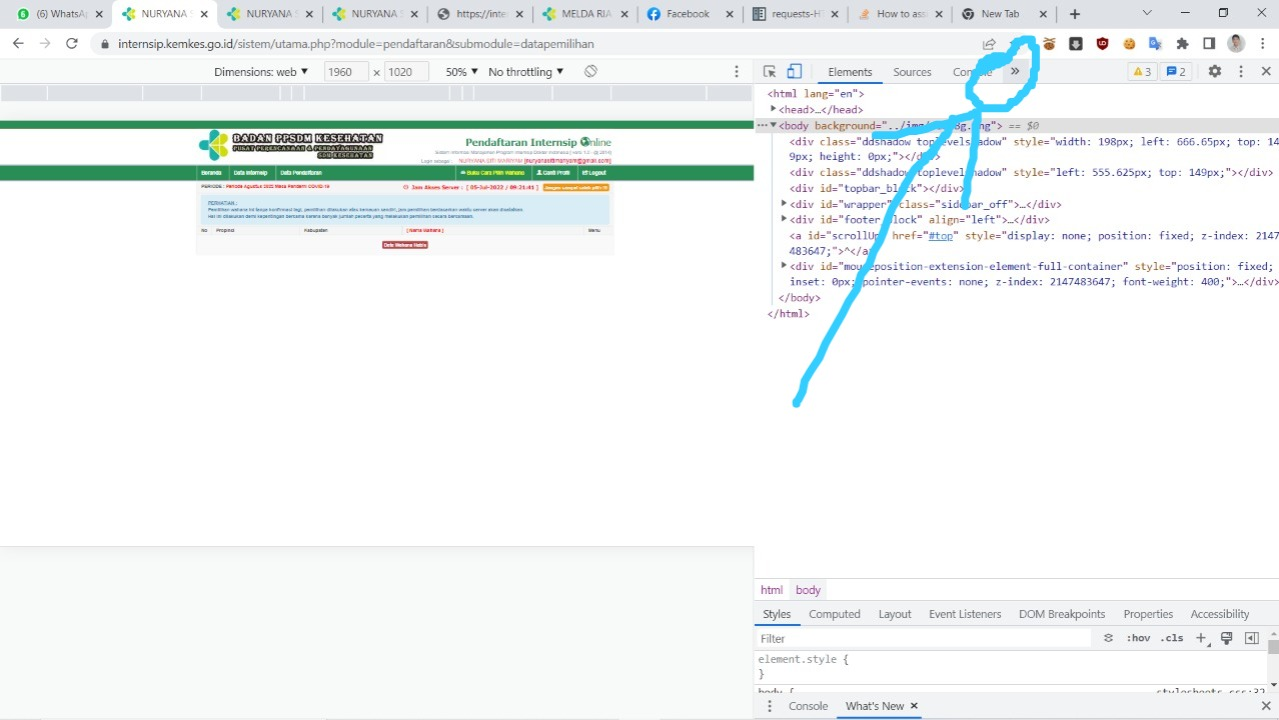1279x720 pixels.
Task: Open DevTools Settings gear
Action: 1213,71
